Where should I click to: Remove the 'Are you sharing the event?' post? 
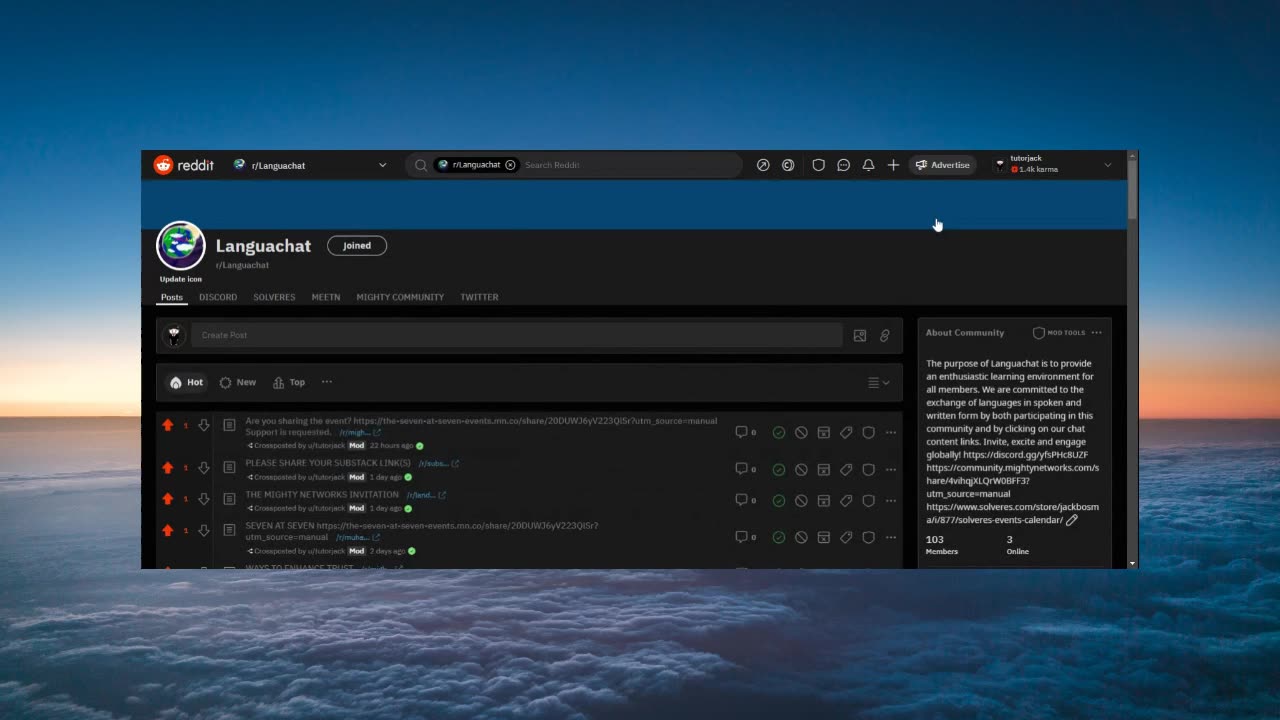(x=801, y=432)
